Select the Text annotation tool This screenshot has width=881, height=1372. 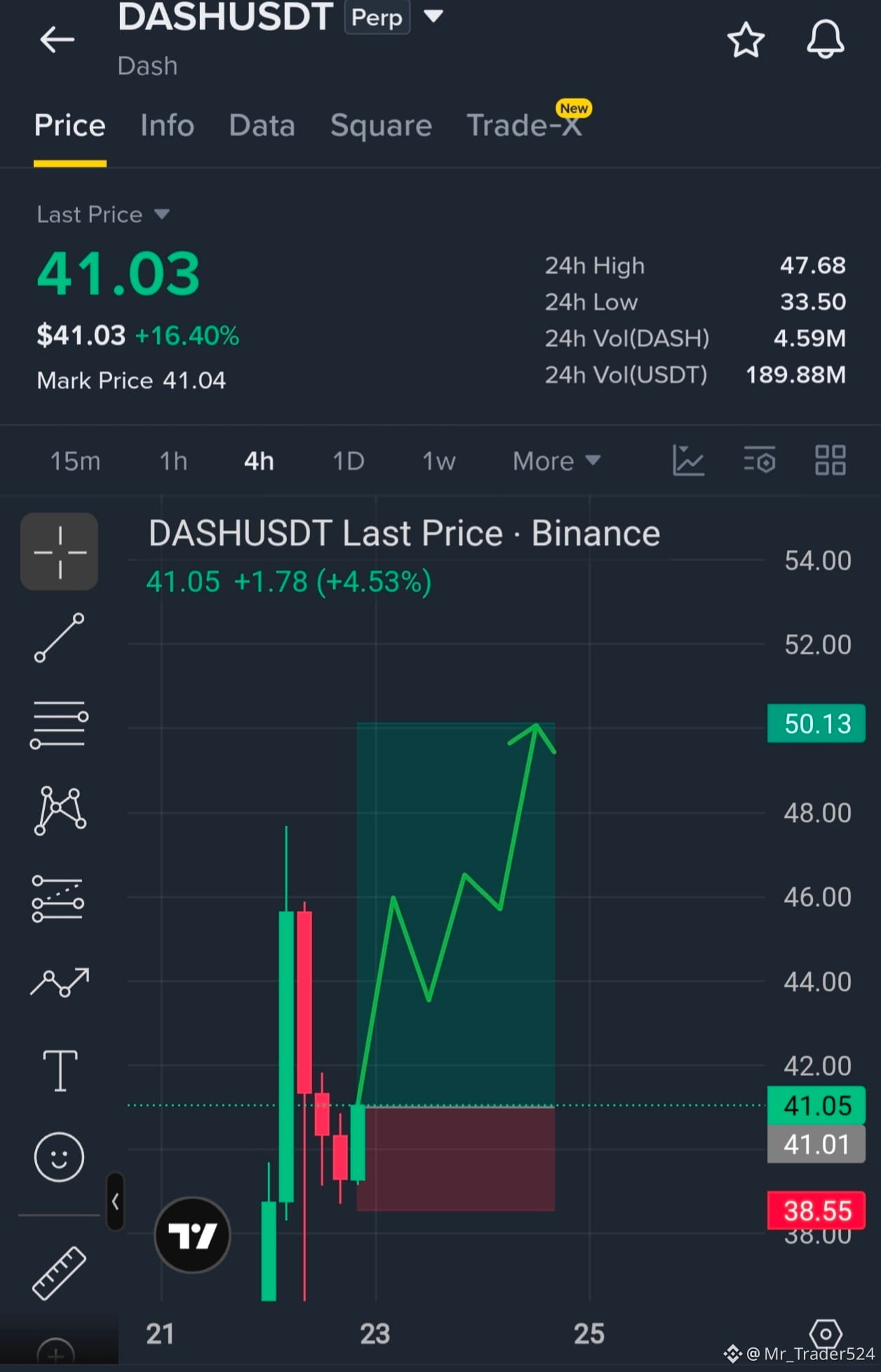[60, 1070]
